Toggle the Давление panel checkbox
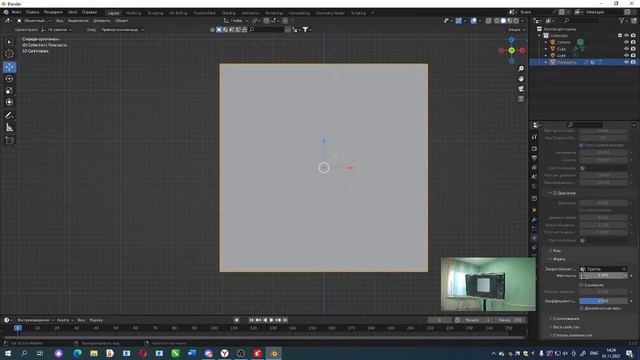 point(555,193)
